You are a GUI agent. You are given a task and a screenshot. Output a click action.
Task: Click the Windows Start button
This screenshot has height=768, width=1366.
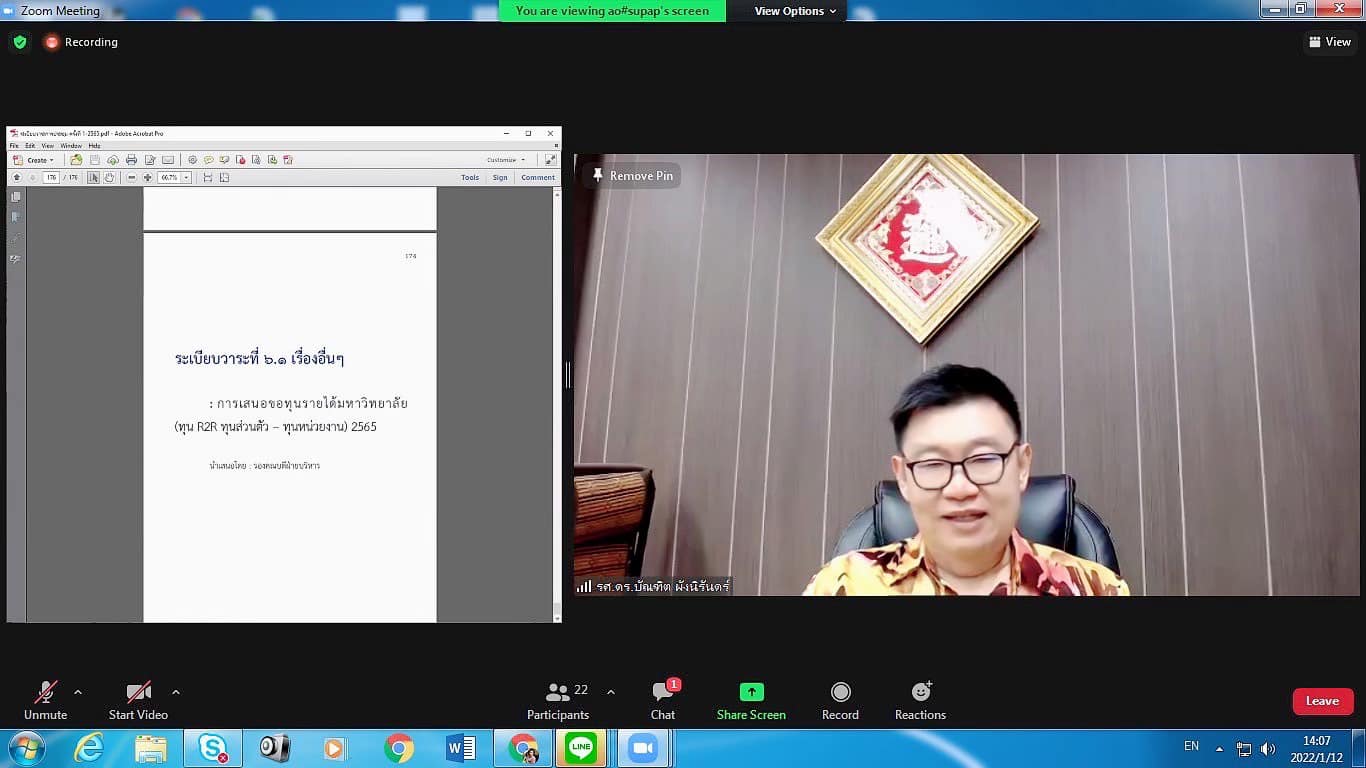tap(26, 748)
